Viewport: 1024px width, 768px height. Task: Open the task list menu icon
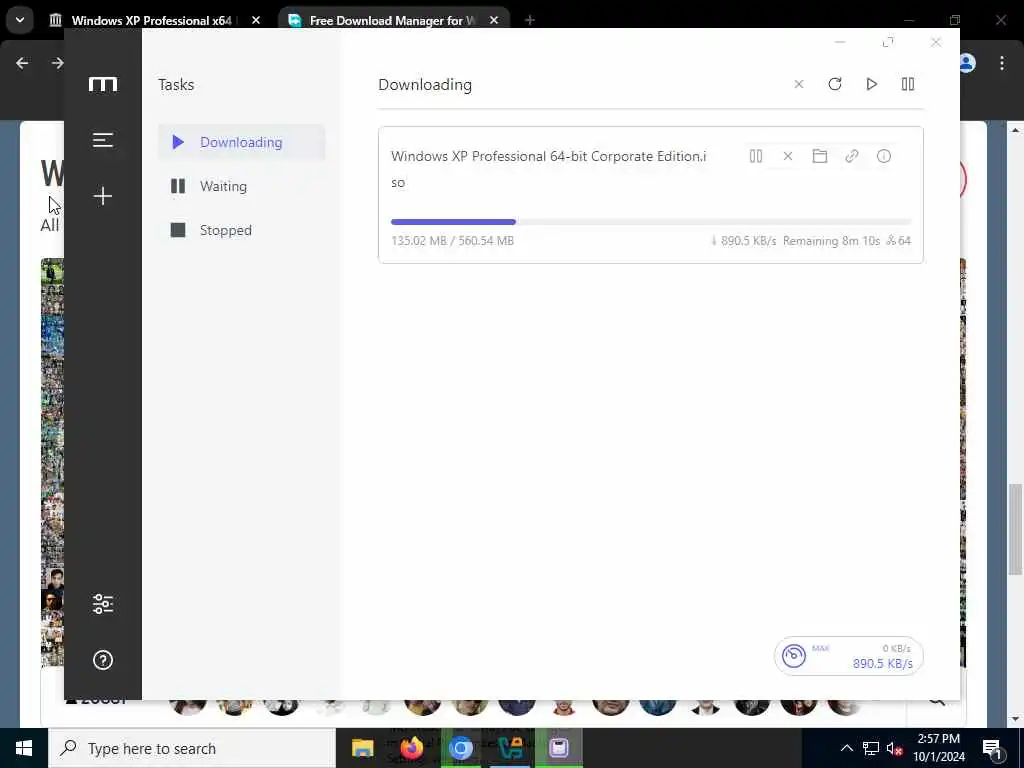[103, 140]
